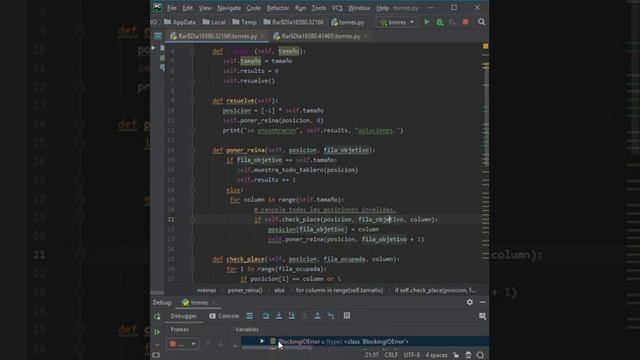The width and height of the screenshot is (640, 360).
Task: Step Into using the debugger toolbar icon
Action: coord(279,316)
